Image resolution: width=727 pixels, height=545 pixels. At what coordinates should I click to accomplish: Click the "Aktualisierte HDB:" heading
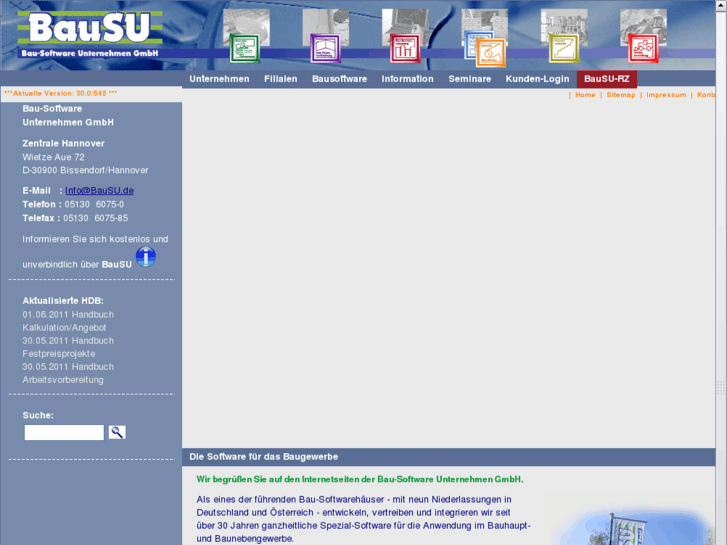pos(63,301)
